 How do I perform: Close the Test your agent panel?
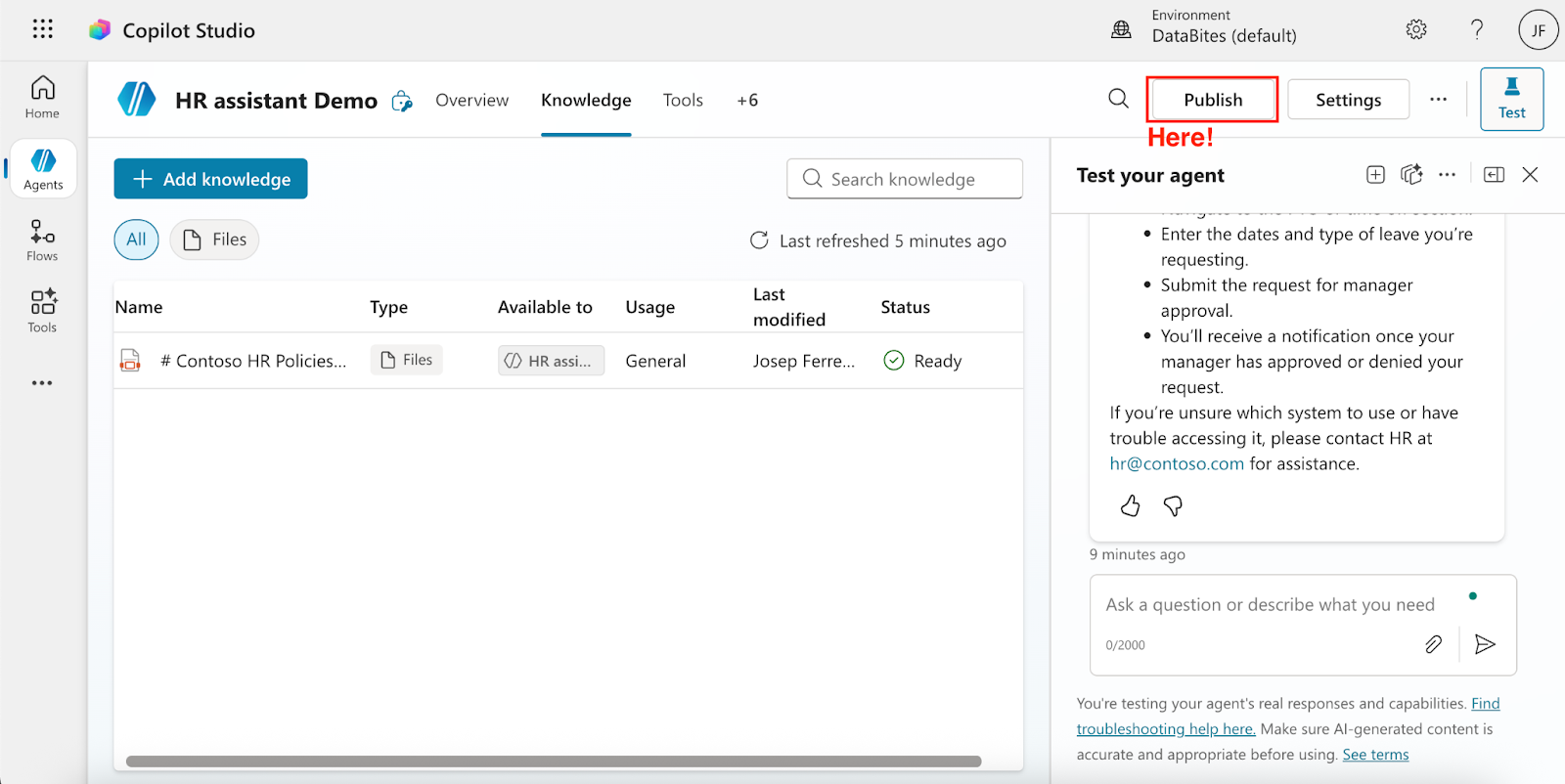tap(1531, 175)
